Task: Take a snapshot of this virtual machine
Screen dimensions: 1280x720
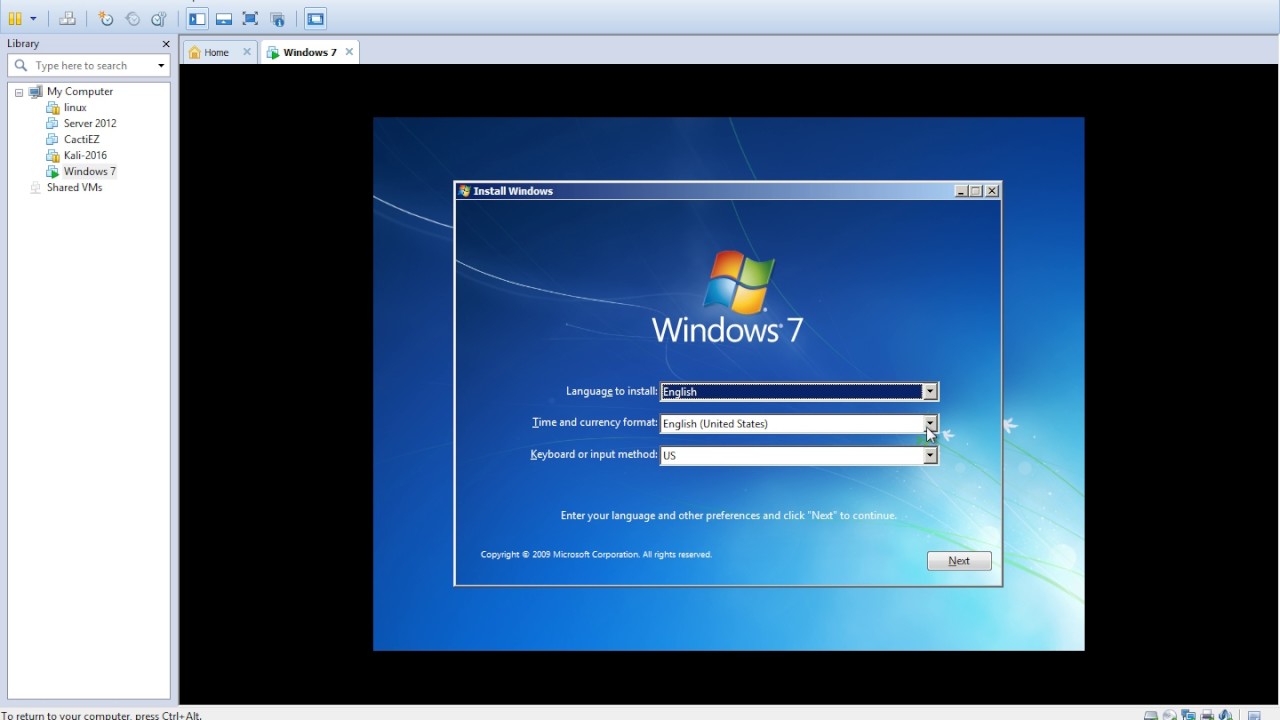Action: pos(105,19)
